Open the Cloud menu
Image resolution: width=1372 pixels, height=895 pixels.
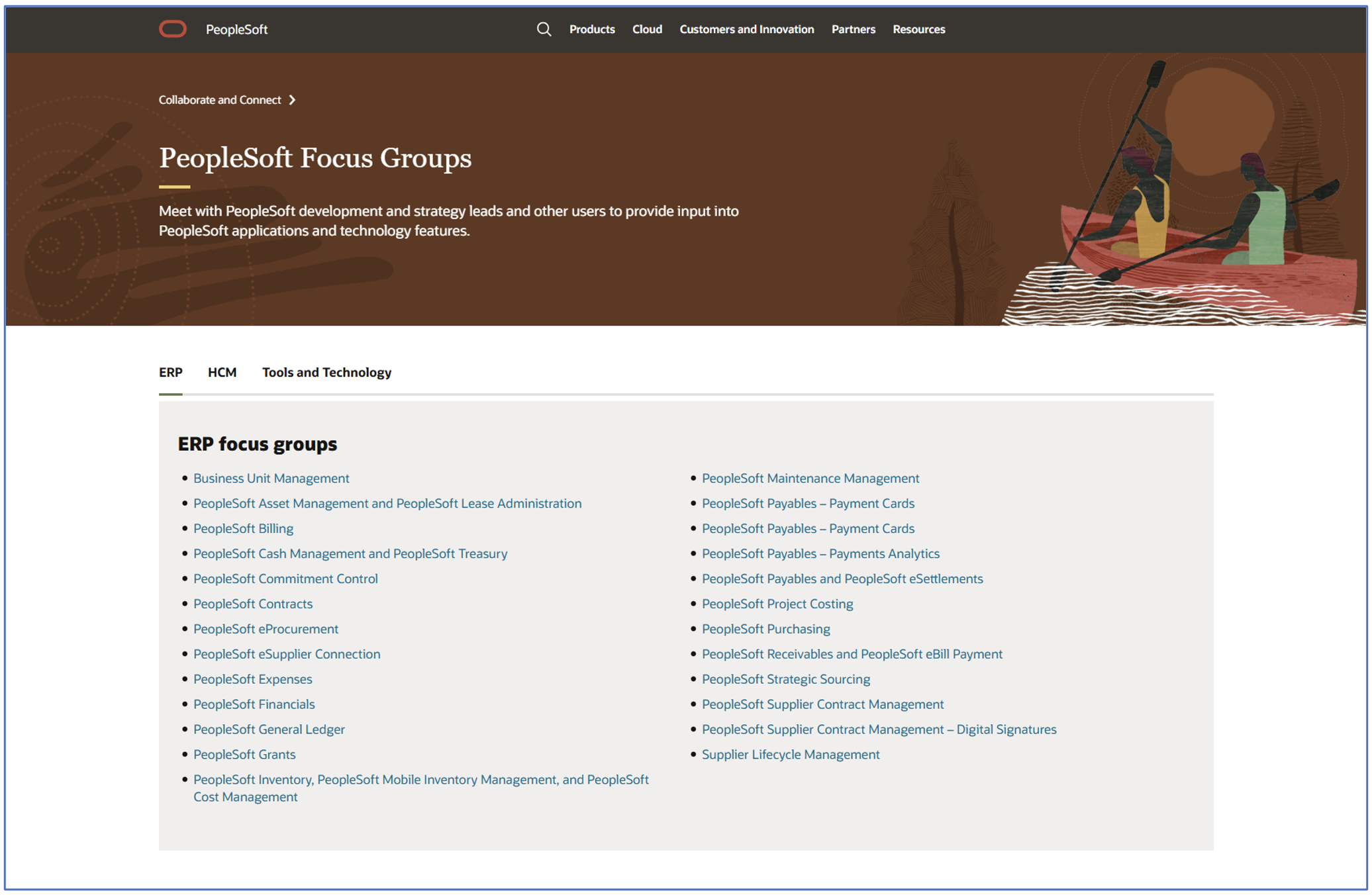[647, 29]
